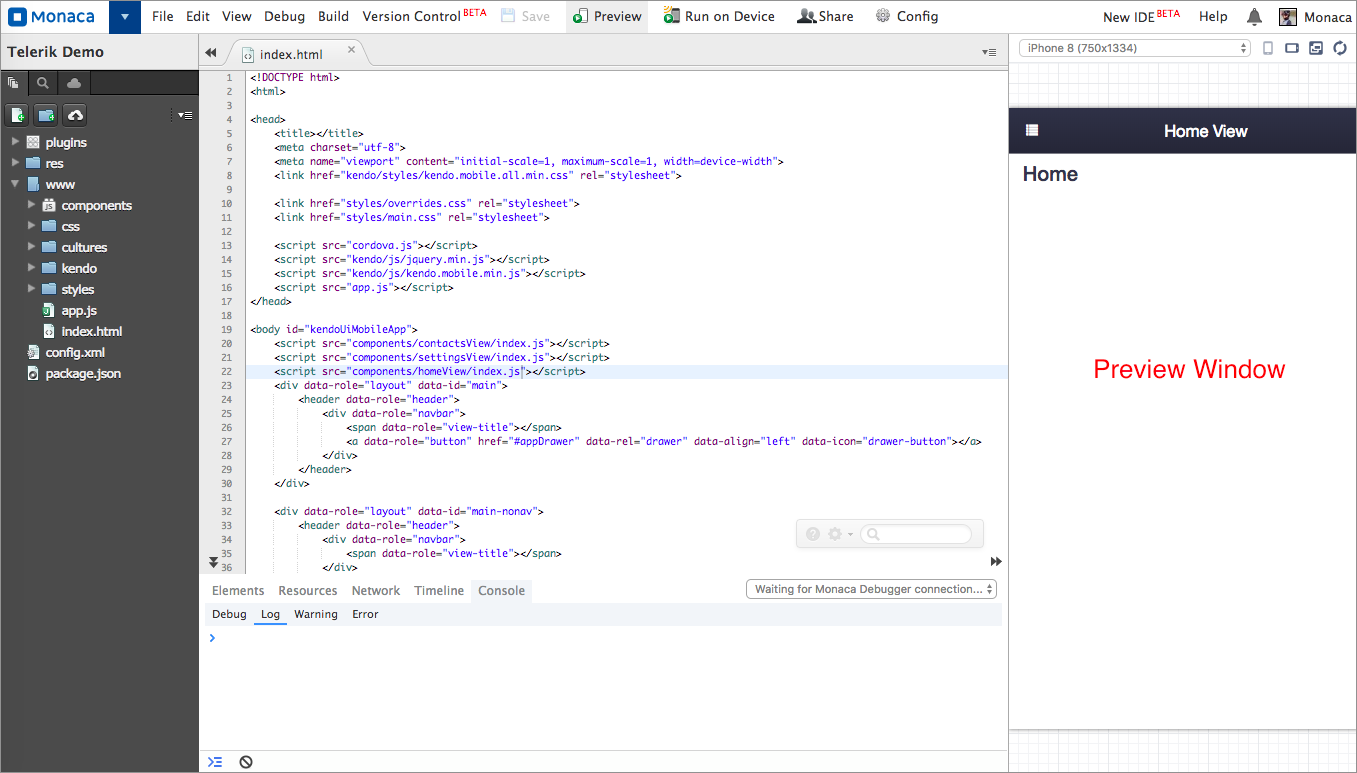Open the View menu
Viewport: 1357px width, 773px height.
(237, 16)
